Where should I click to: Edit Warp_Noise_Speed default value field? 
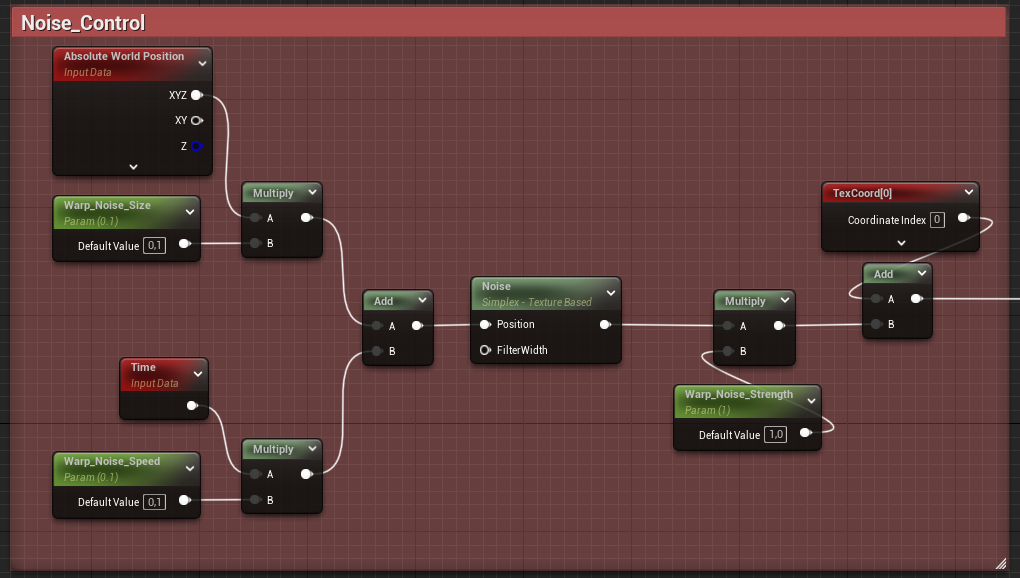(154, 502)
